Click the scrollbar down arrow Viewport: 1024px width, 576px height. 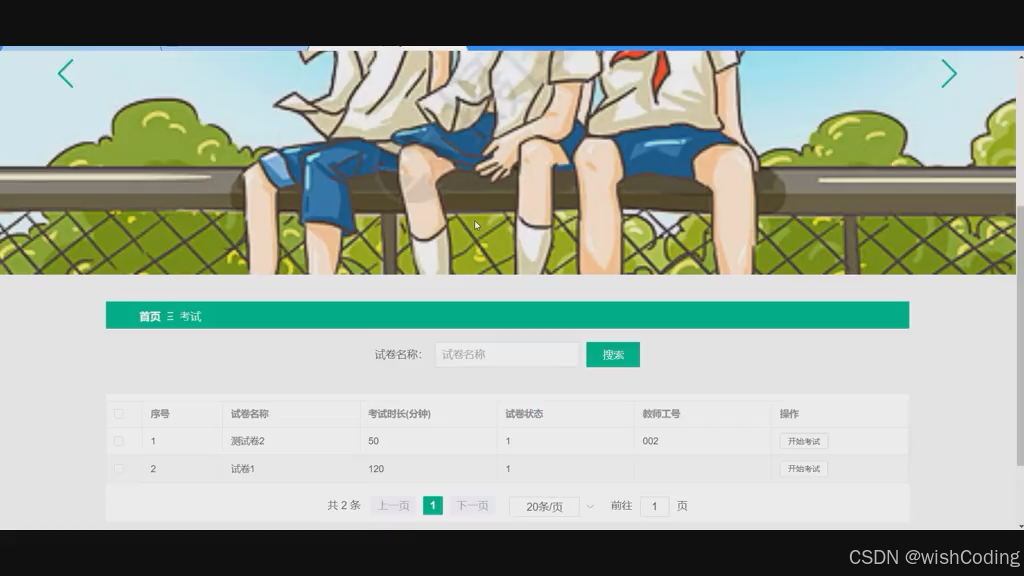(x=1020, y=526)
